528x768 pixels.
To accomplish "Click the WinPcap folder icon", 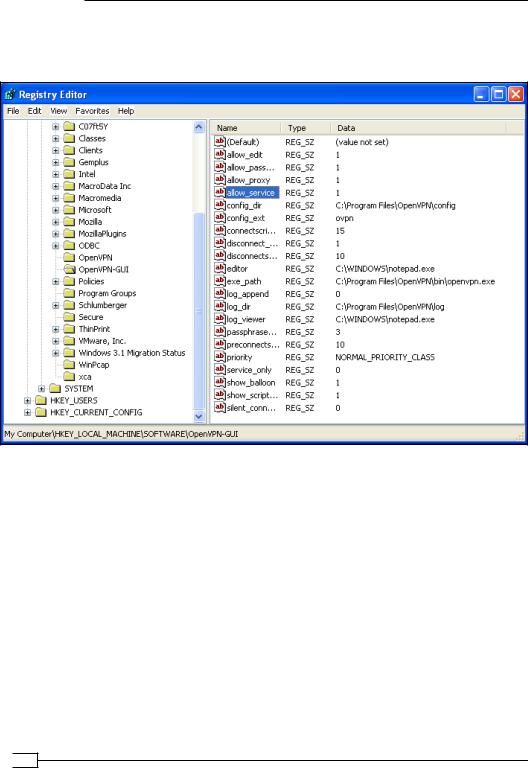I will click(70, 364).
